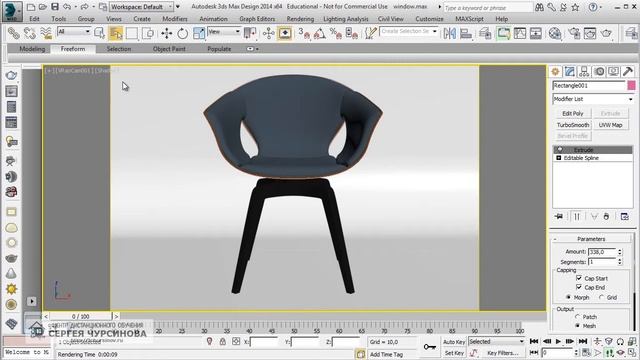Open the ribbon options dropdown after Populate
The width and height of the screenshot is (640, 360).
253,49
